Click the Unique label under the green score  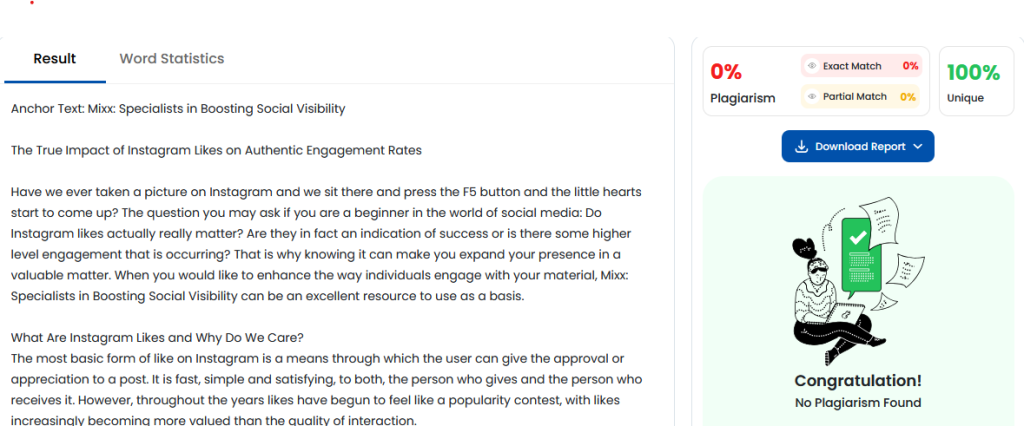965,98
